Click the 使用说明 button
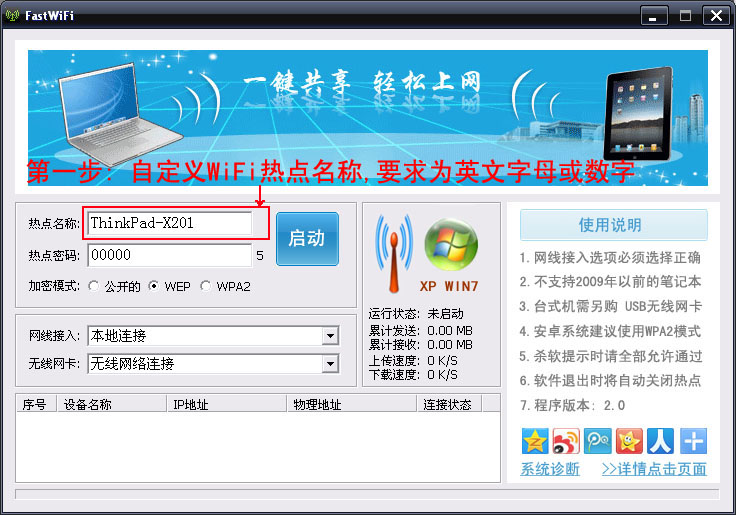 click(613, 225)
